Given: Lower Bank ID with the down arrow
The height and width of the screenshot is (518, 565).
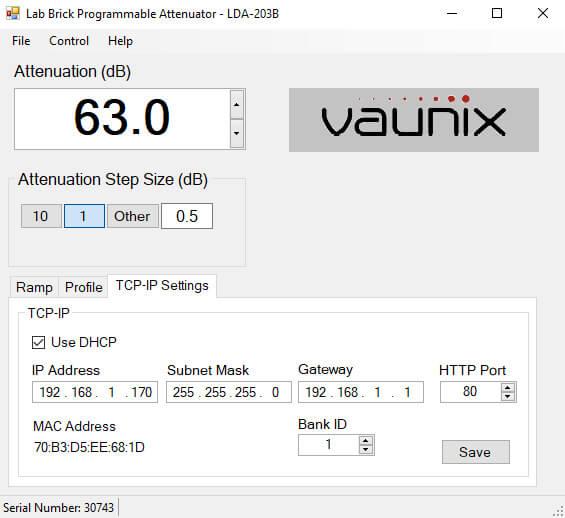Looking at the screenshot, I should pyautogui.click(x=366, y=449).
